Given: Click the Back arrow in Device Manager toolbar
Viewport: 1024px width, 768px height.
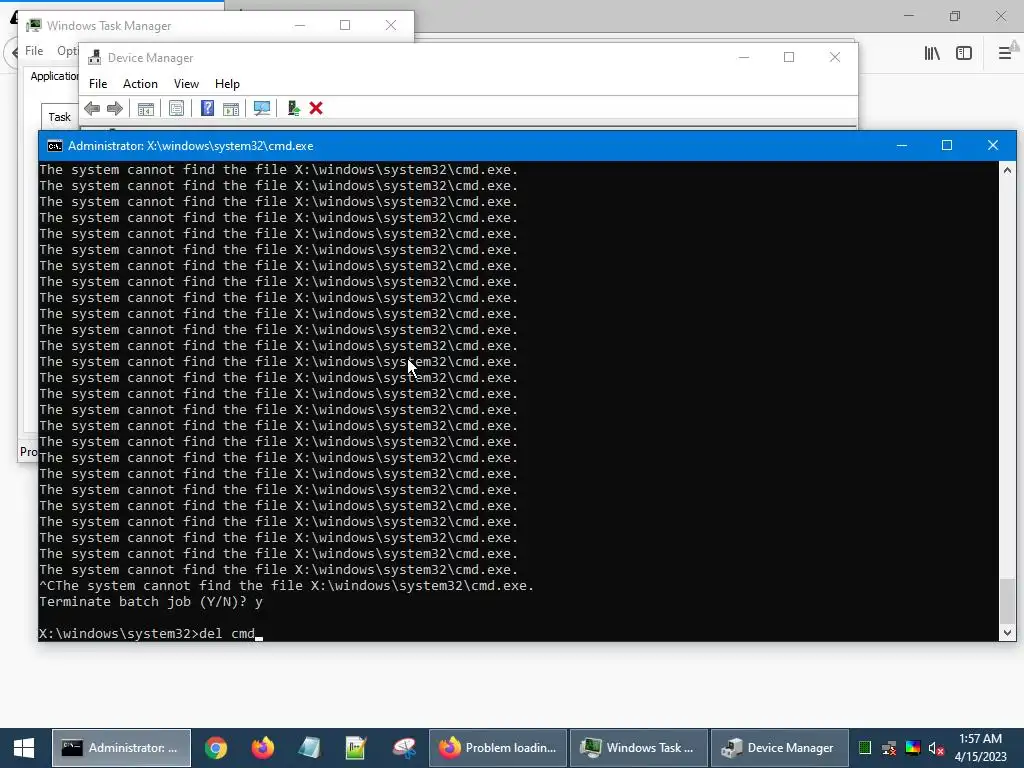Looking at the screenshot, I should tap(92, 108).
